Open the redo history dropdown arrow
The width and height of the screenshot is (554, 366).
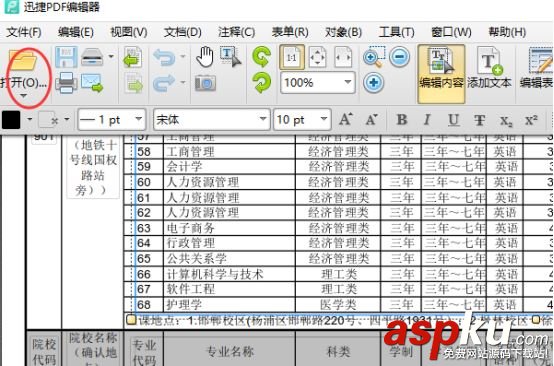click(183, 82)
